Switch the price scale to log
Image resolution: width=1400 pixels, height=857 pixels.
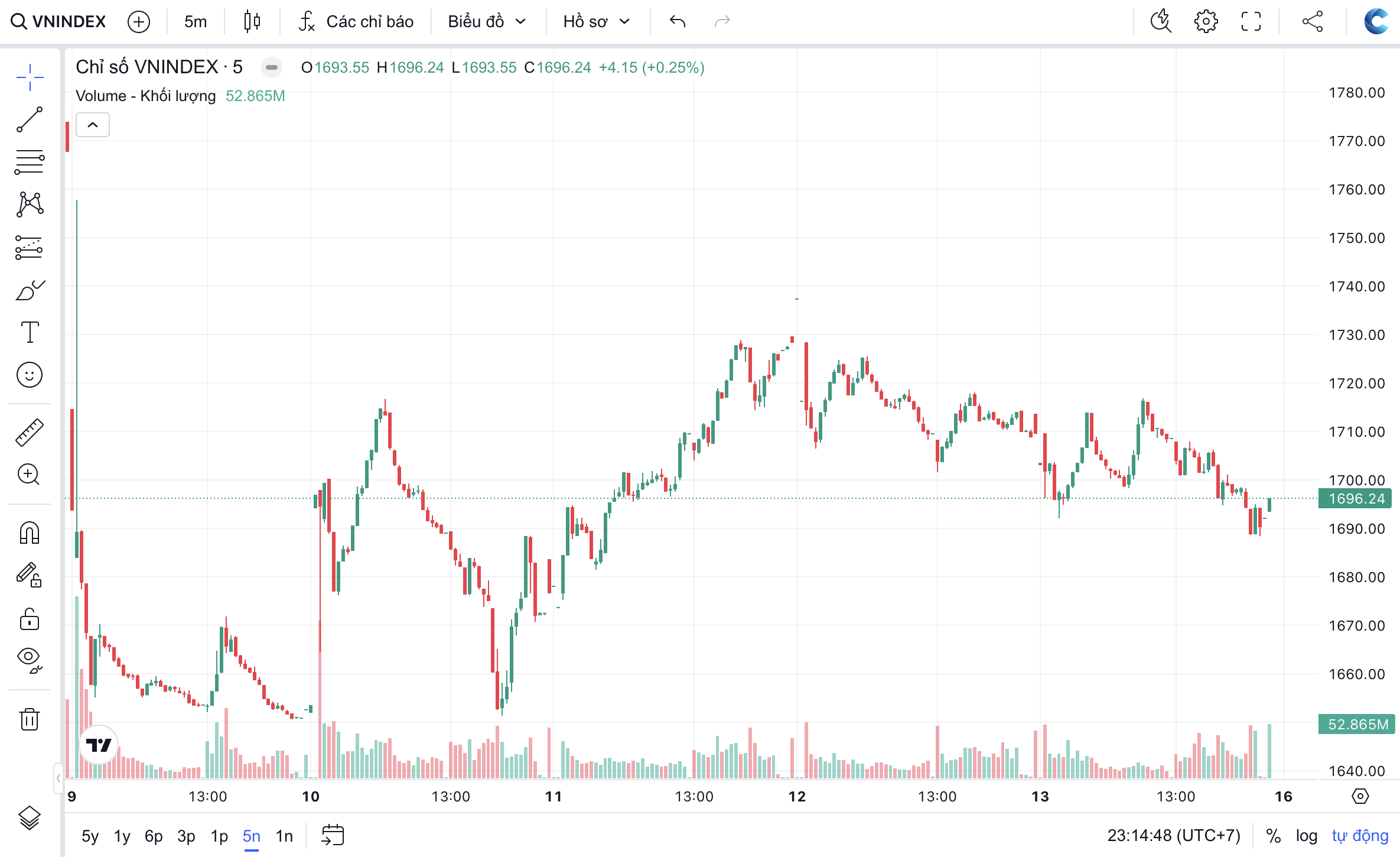pos(1307,835)
